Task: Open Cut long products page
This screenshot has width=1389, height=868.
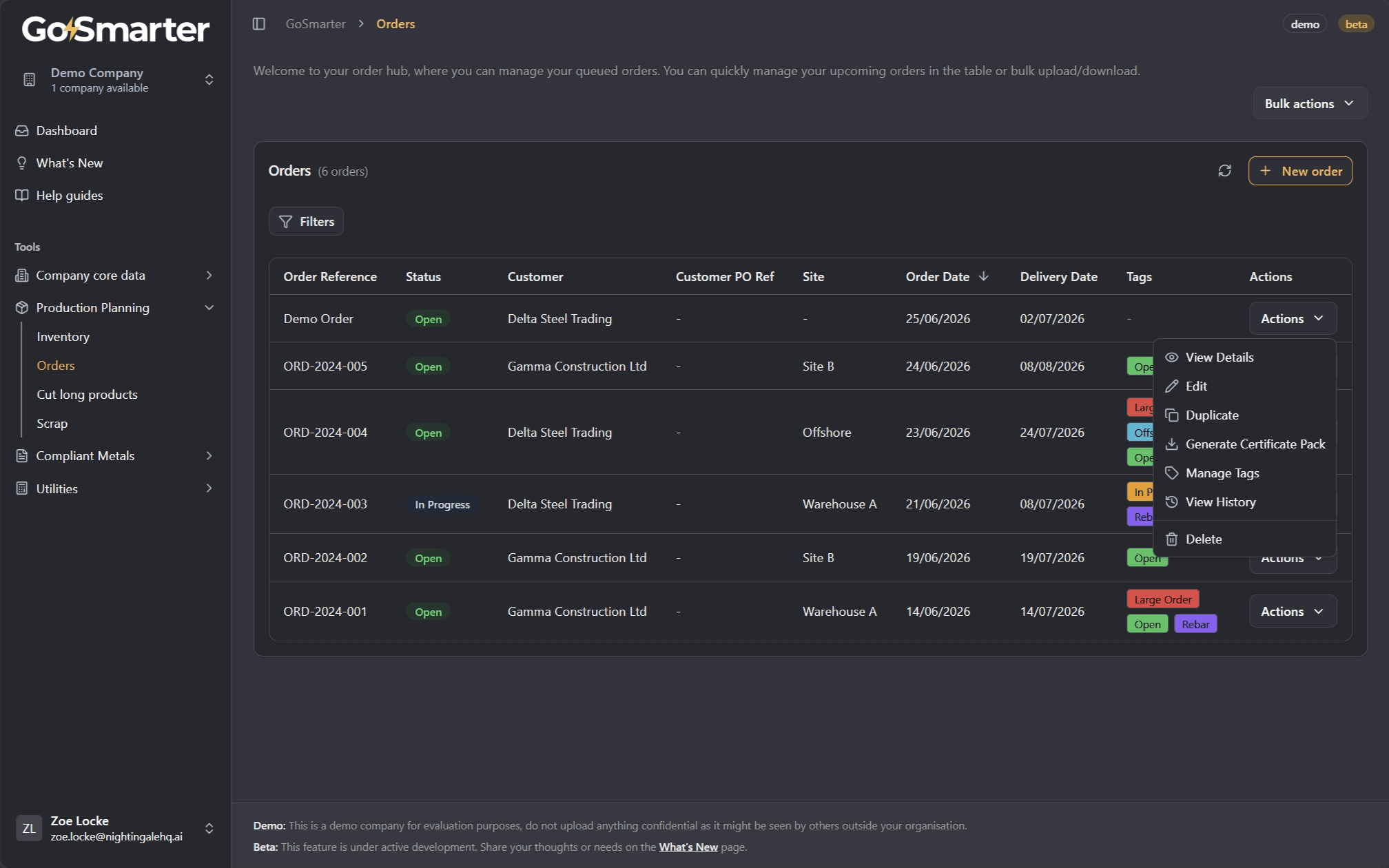Action: pos(87,395)
